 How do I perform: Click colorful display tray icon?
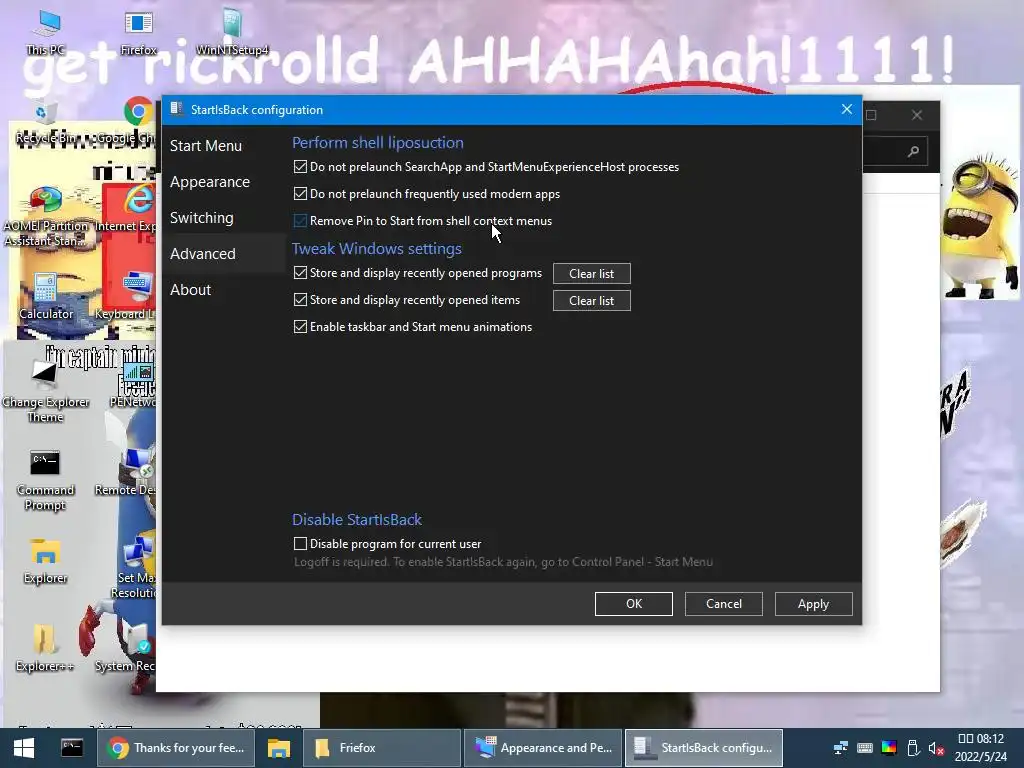point(889,748)
